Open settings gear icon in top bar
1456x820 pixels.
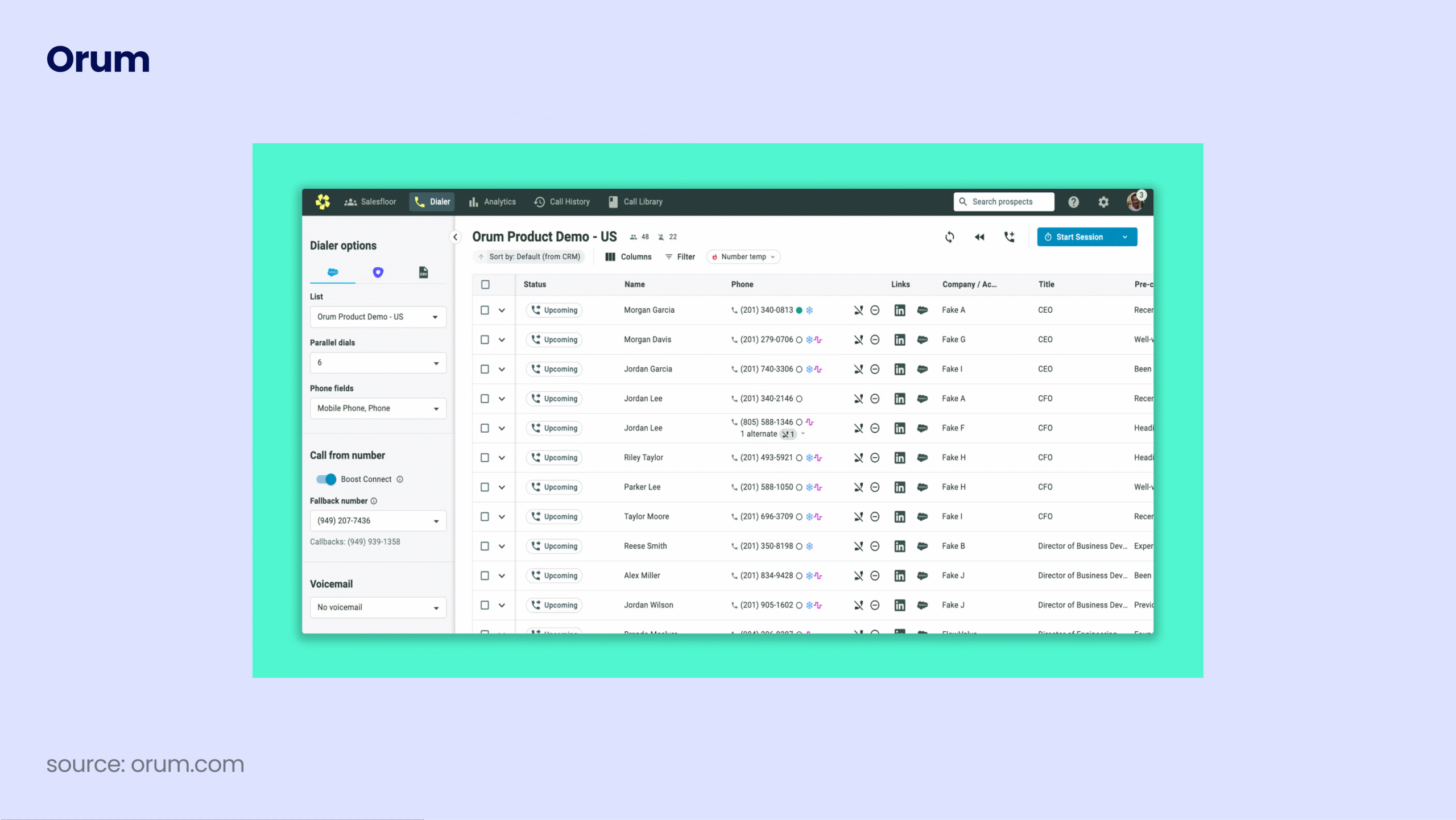click(1103, 202)
